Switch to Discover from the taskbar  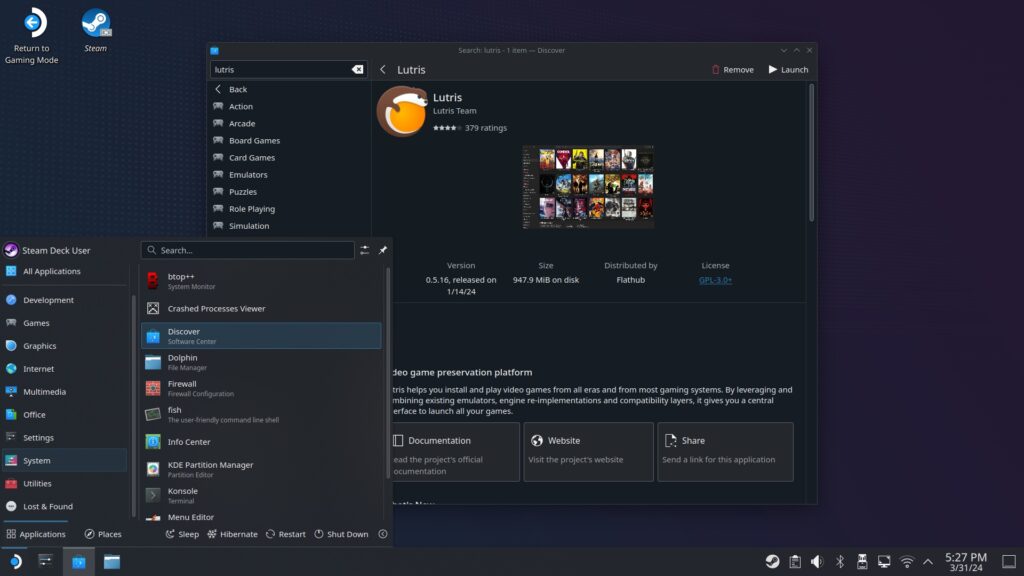(x=78, y=561)
